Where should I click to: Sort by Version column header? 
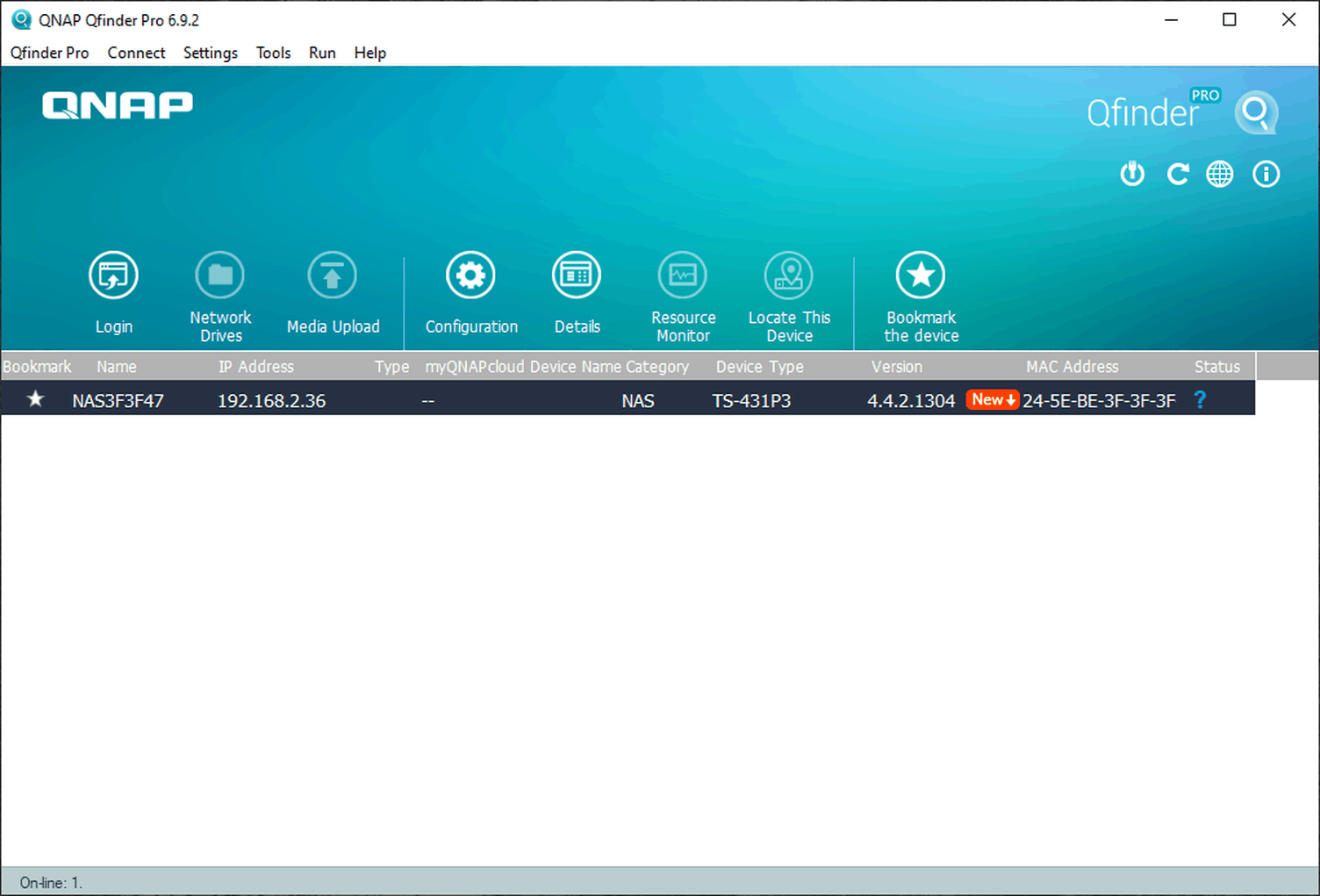[x=897, y=366]
